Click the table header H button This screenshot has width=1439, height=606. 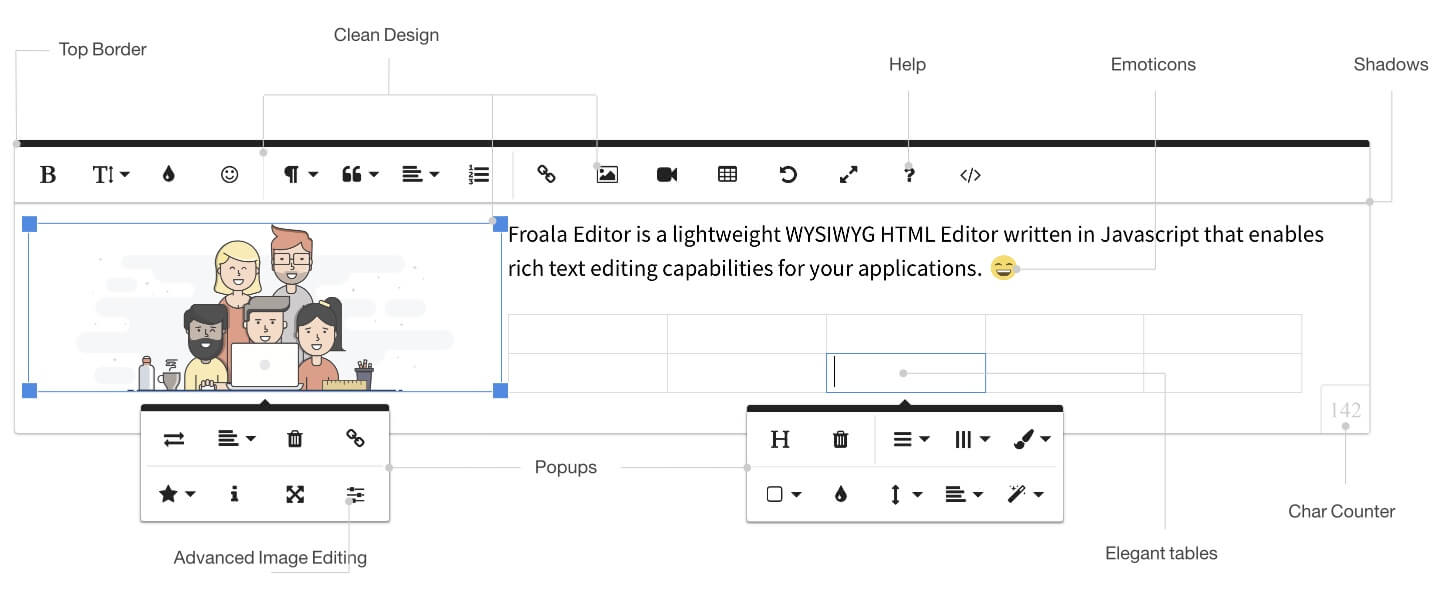click(780, 439)
